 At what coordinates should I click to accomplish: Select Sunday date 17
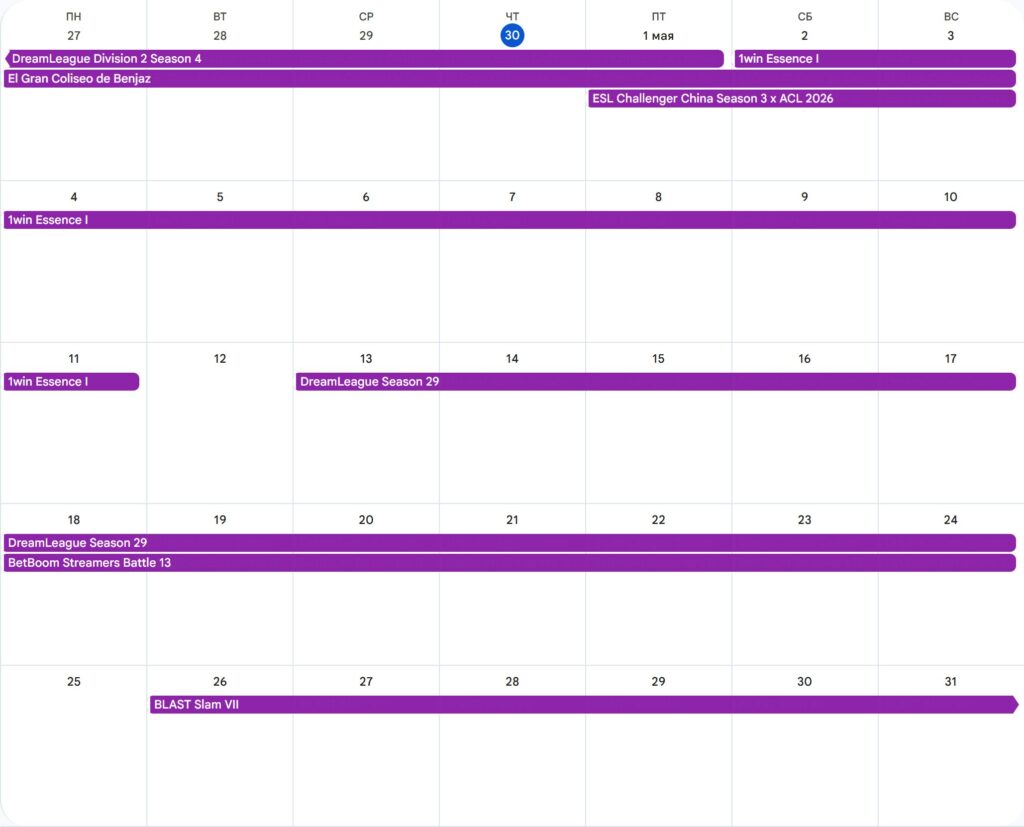tap(950, 359)
